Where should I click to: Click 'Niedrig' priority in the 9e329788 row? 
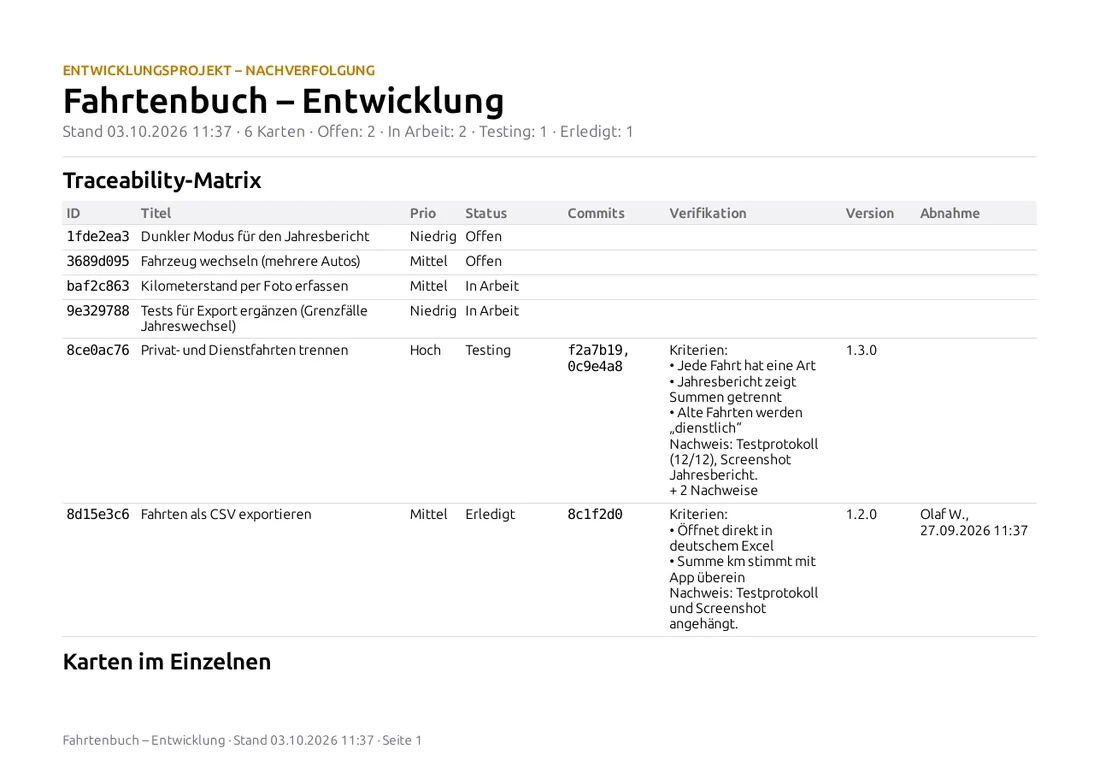point(433,311)
